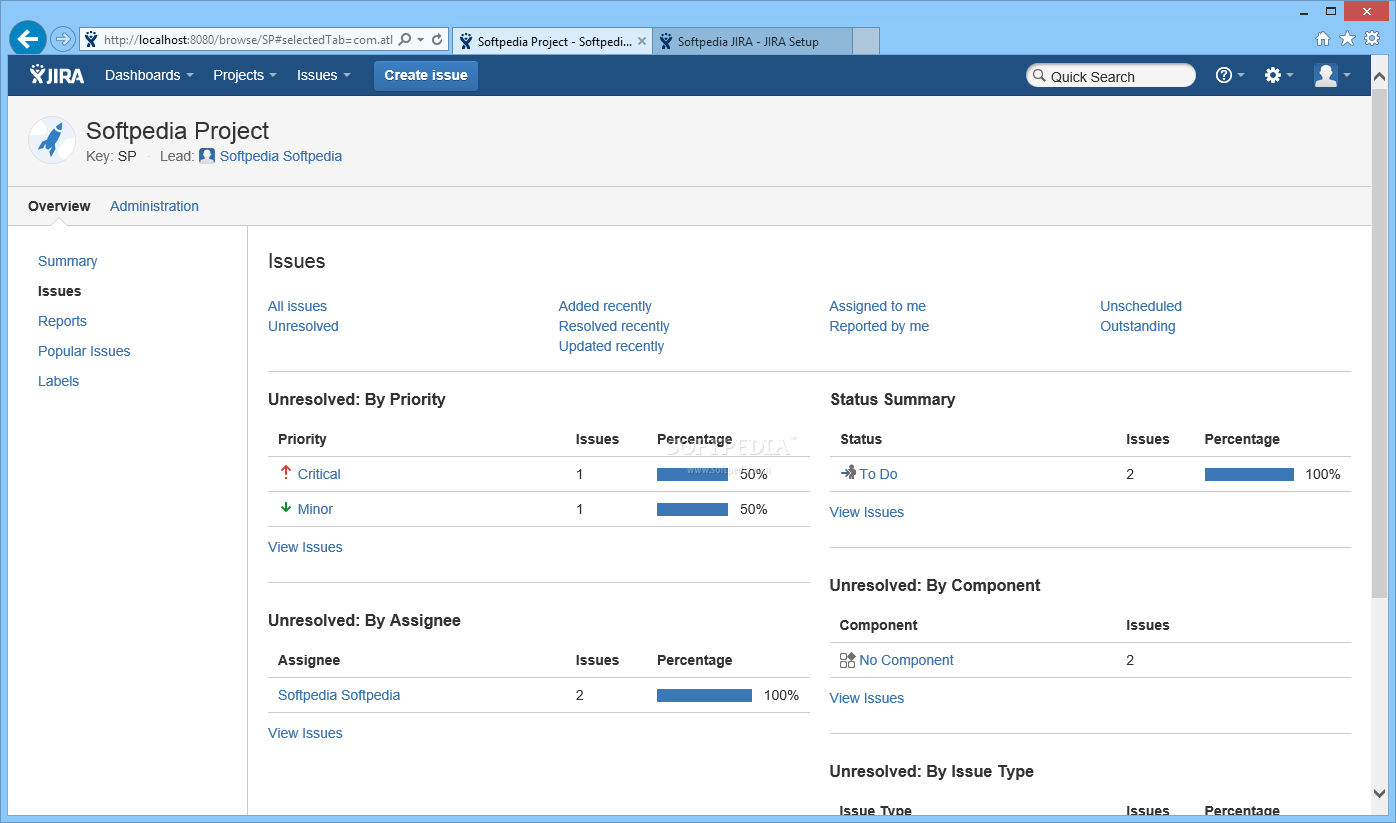Click the Critical priority red arrow icon
This screenshot has height=823, width=1396.
click(x=286, y=473)
